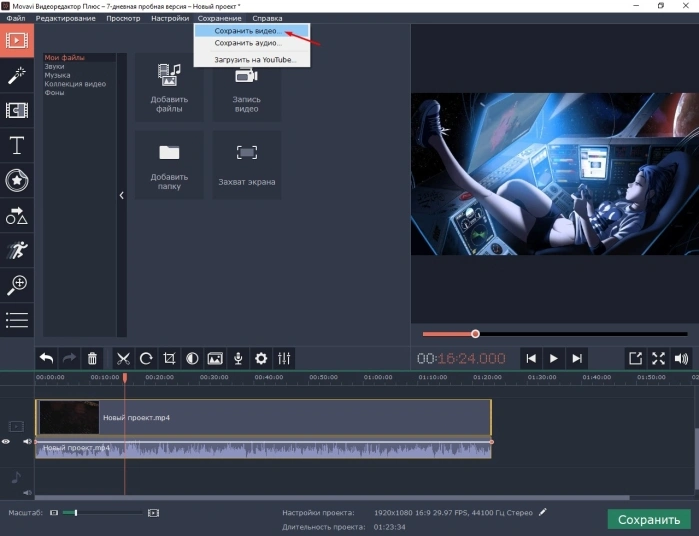
Task: Open the Stickers star tab
Action: (x=16, y=180)
